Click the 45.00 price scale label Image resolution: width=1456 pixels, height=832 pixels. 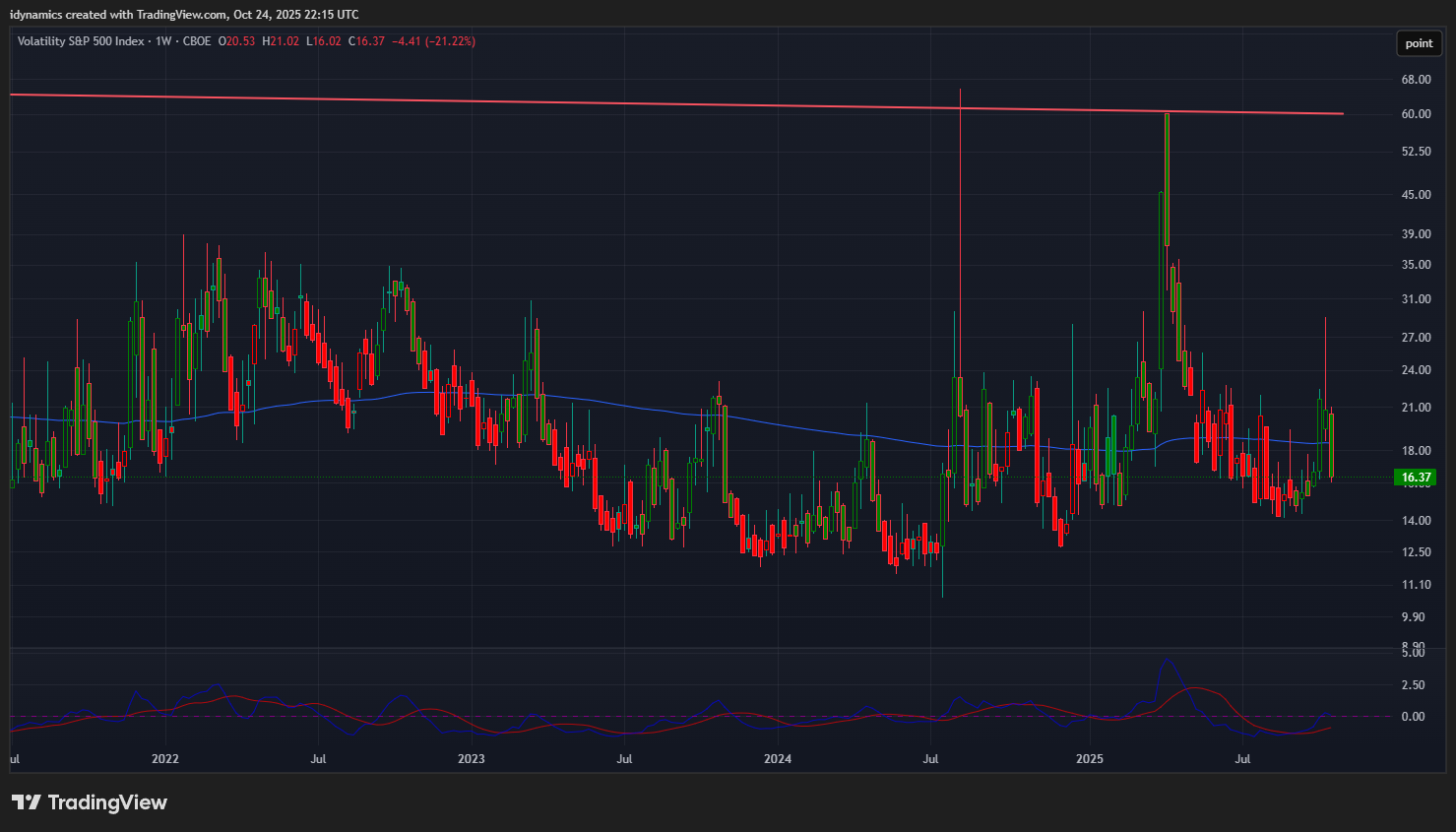tap(1416, 195)
